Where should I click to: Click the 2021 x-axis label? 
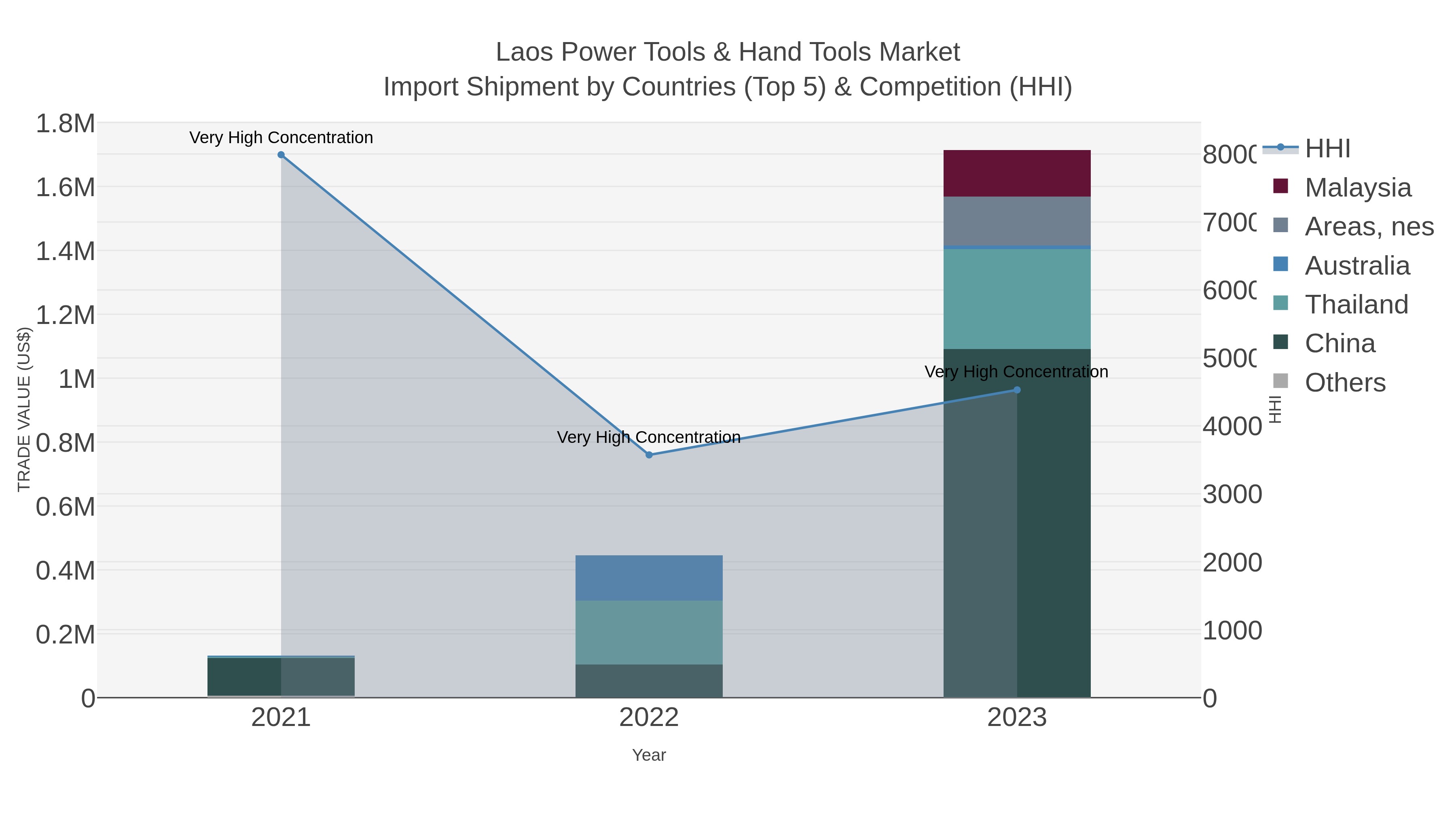pos(281,718)
